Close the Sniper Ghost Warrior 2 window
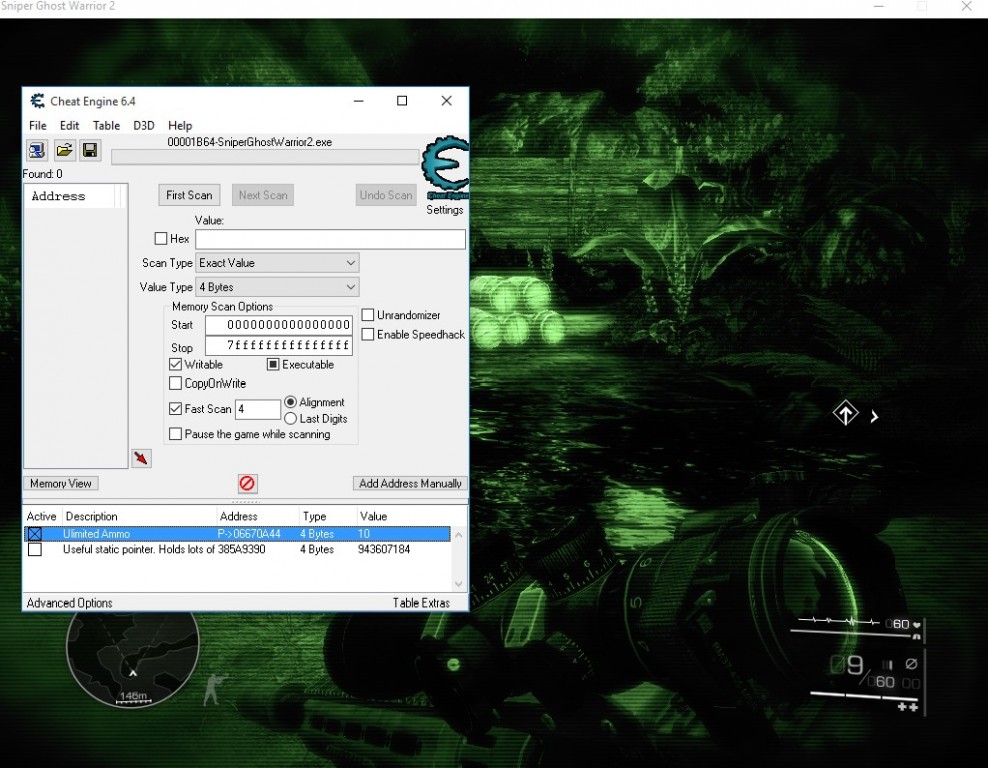 tap(967, 6)
